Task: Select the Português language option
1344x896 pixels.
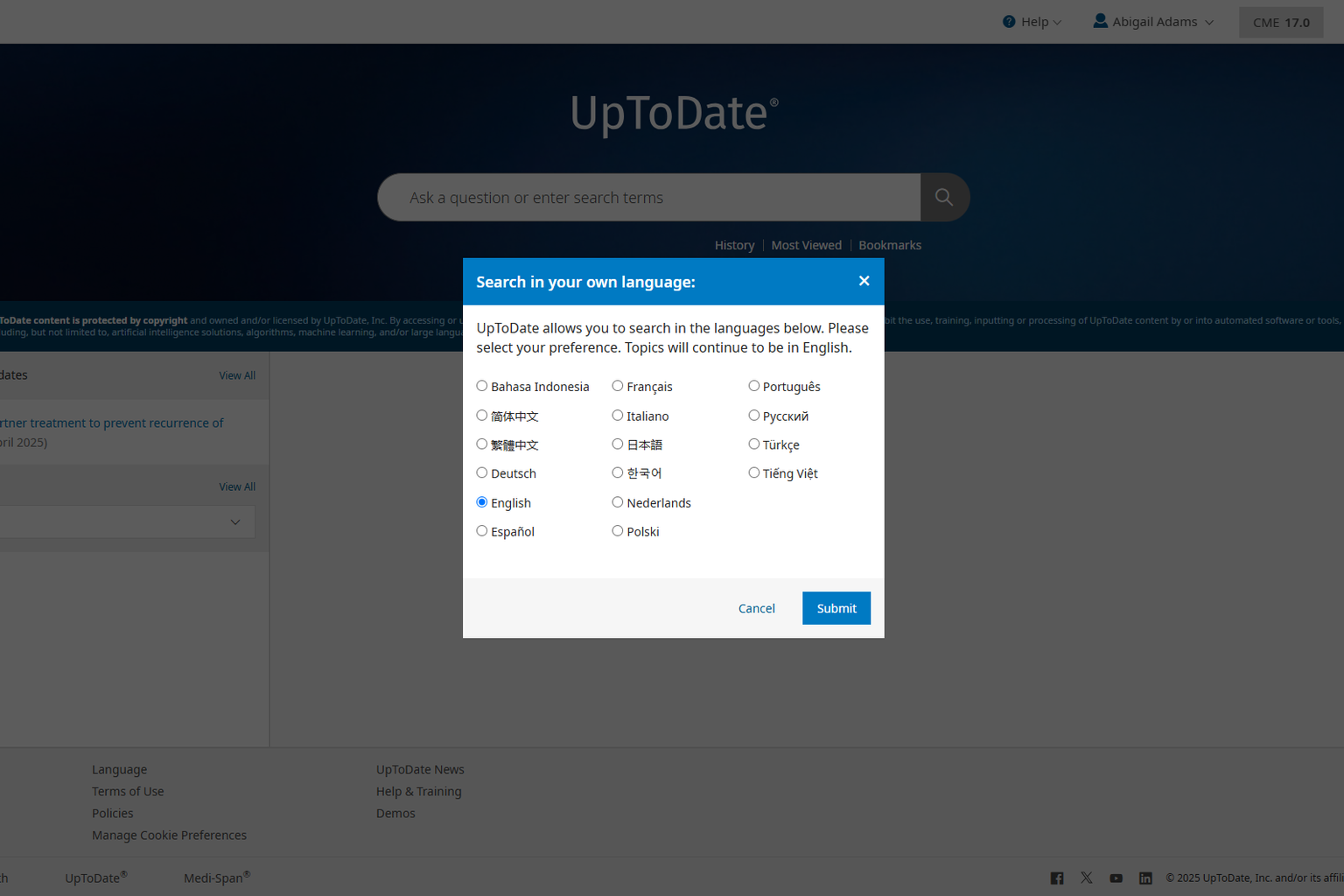Action: [753, 386]
